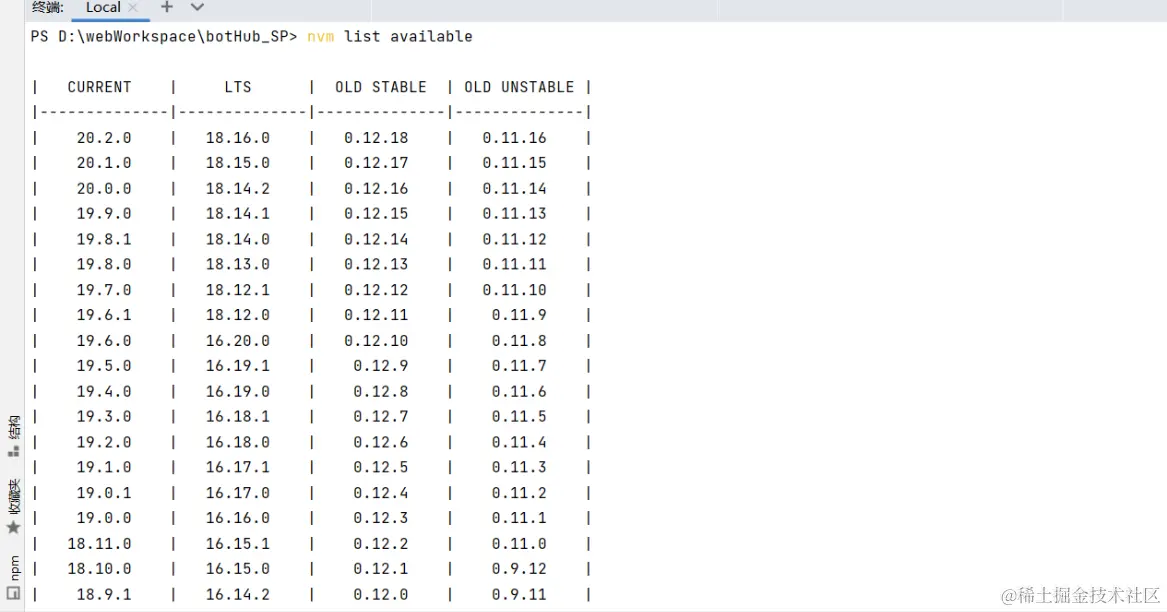This screenshot has width=1167, height=612.
Task: Click the OLD STABLE column header
Action: (380, 87)
